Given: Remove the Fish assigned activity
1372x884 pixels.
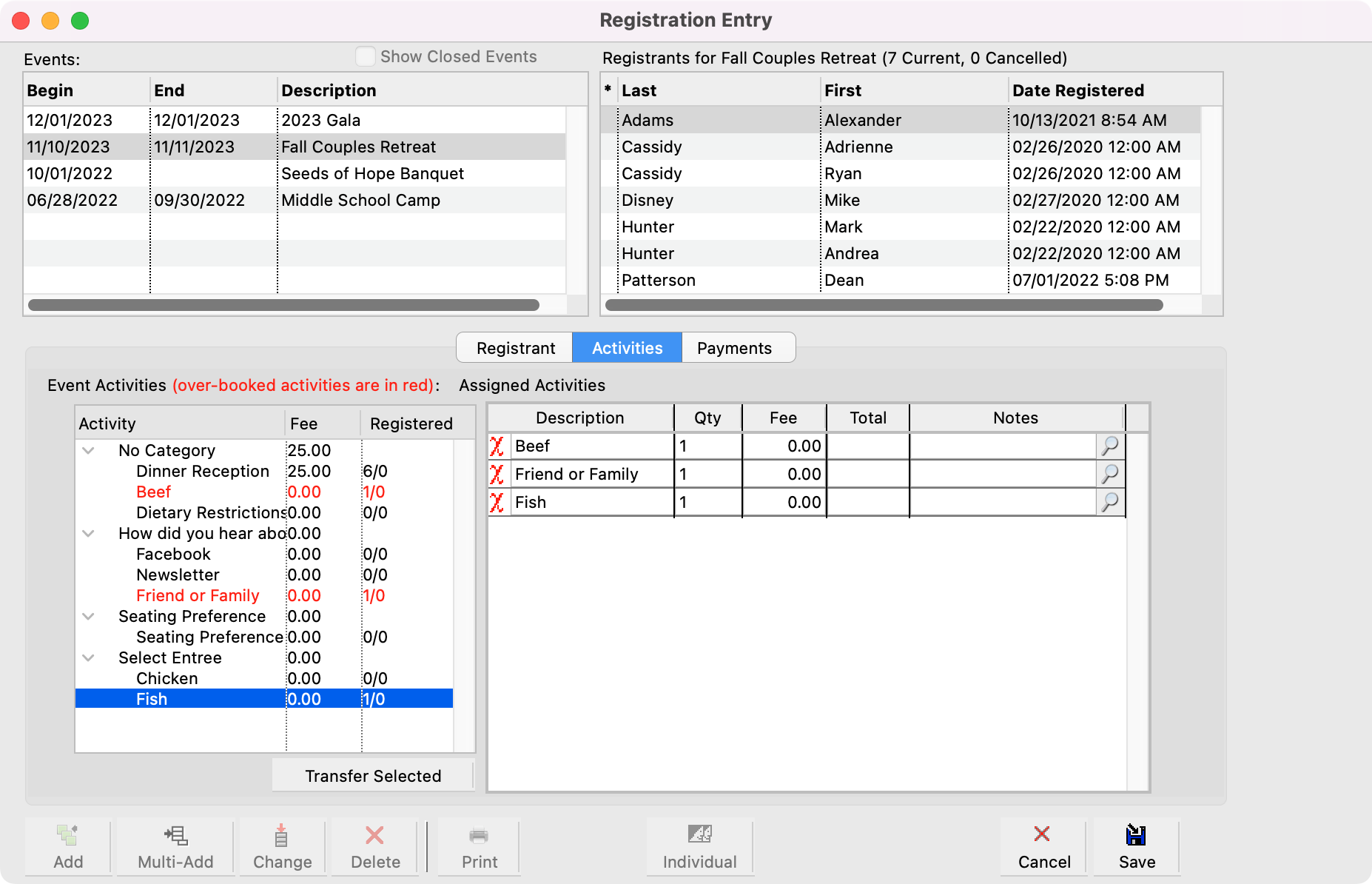Looking at the screenshot, I should tap(497, 503).
